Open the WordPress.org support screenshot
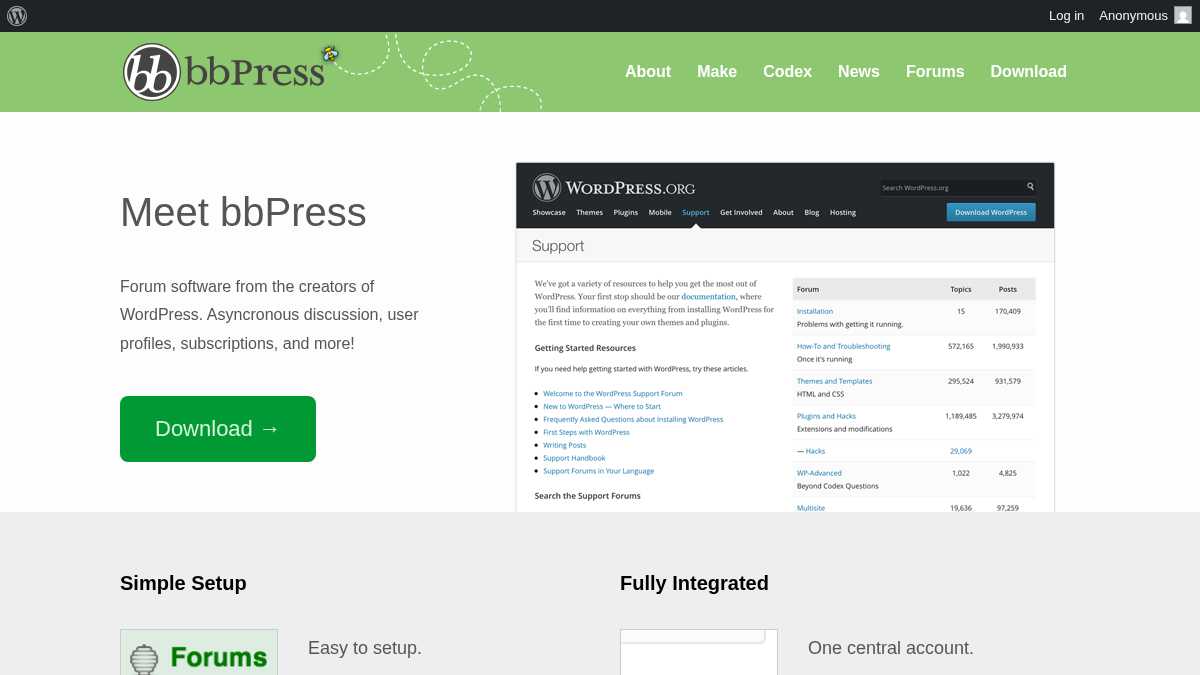The height and width of the screenshot is (675, 1200). 785,337
